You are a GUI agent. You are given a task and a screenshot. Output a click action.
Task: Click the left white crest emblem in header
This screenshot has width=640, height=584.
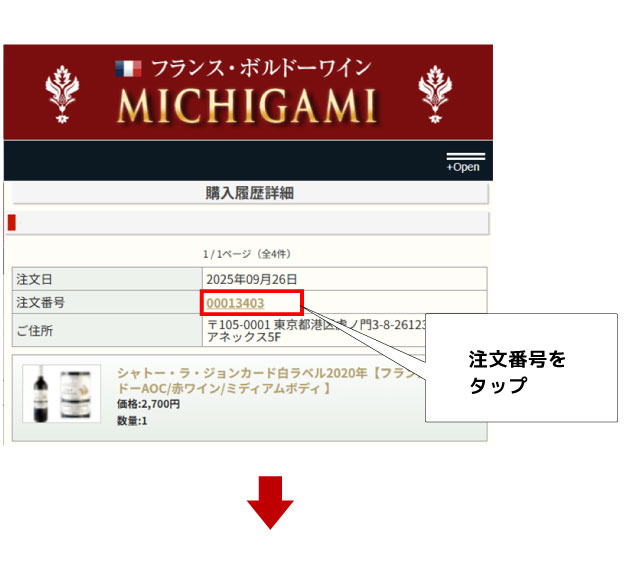coord(62,94)
